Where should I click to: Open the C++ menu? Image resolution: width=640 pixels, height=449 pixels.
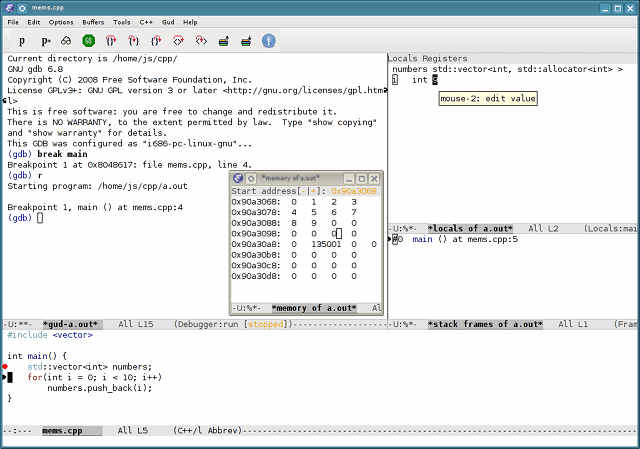146,22
